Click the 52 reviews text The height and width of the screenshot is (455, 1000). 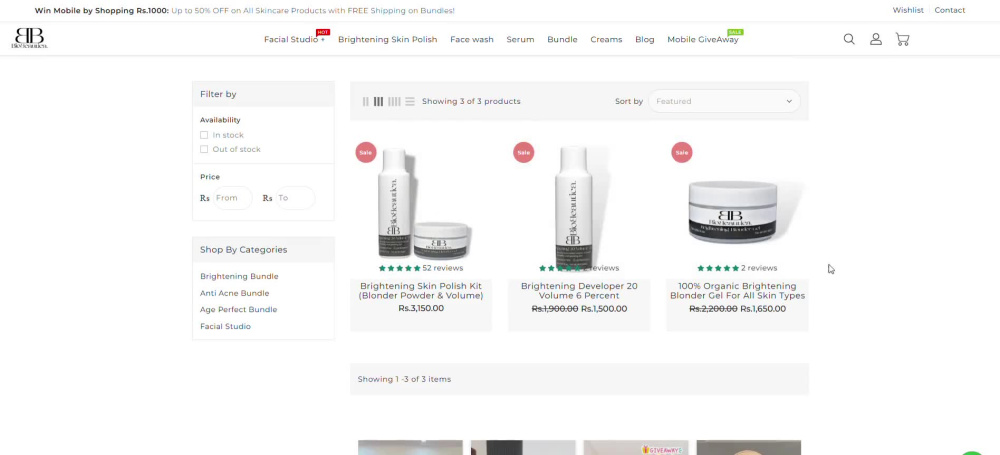coord(443,268)
